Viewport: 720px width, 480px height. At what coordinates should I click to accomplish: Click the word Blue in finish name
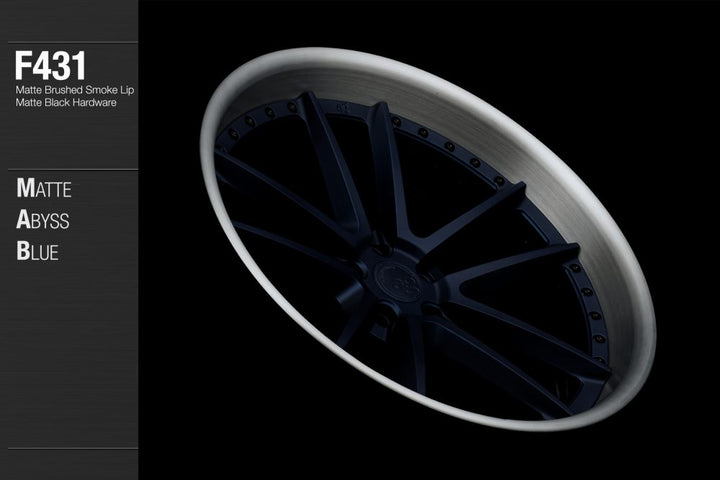click(x=38, y=251)
